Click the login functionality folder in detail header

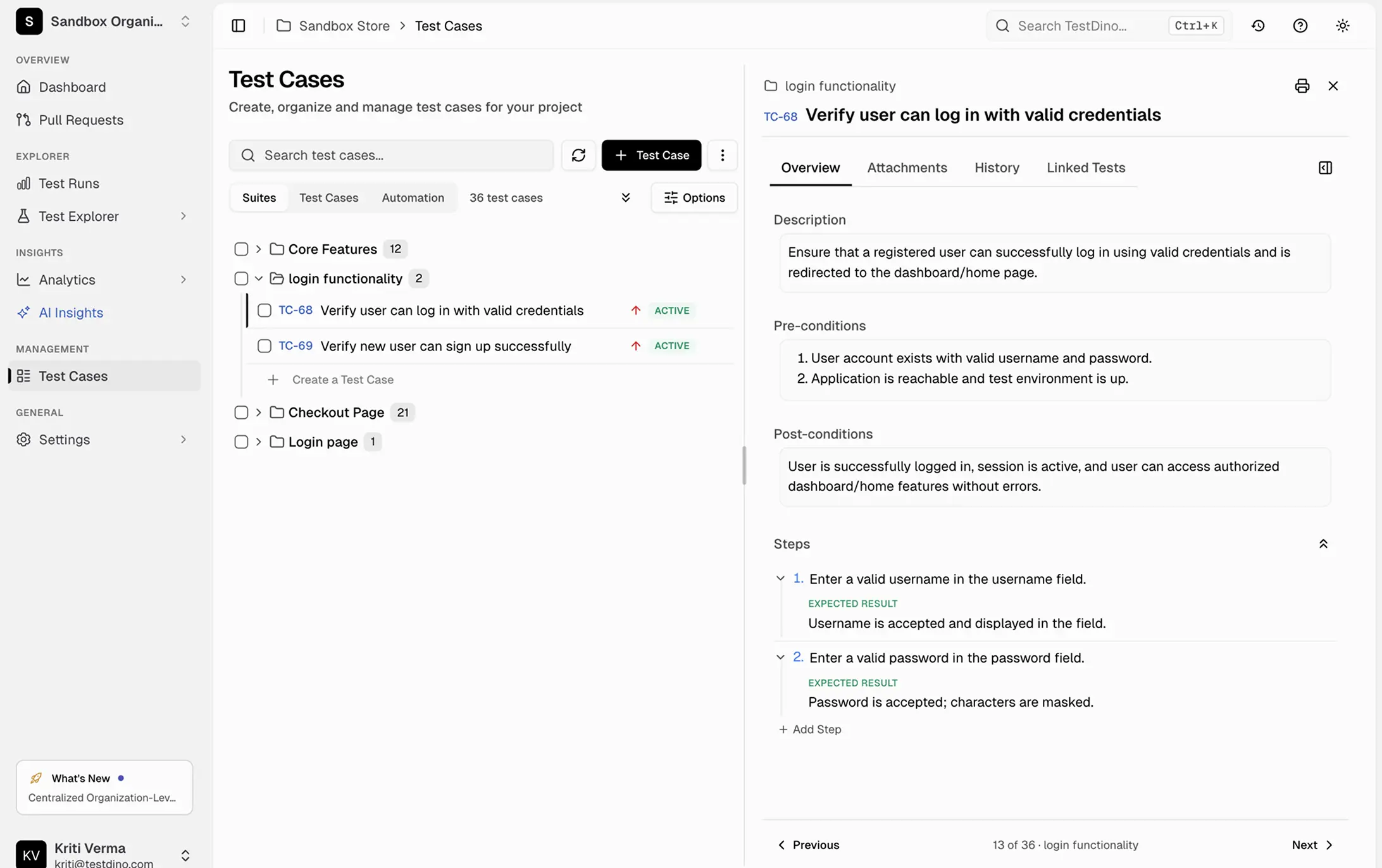(830, 86)
